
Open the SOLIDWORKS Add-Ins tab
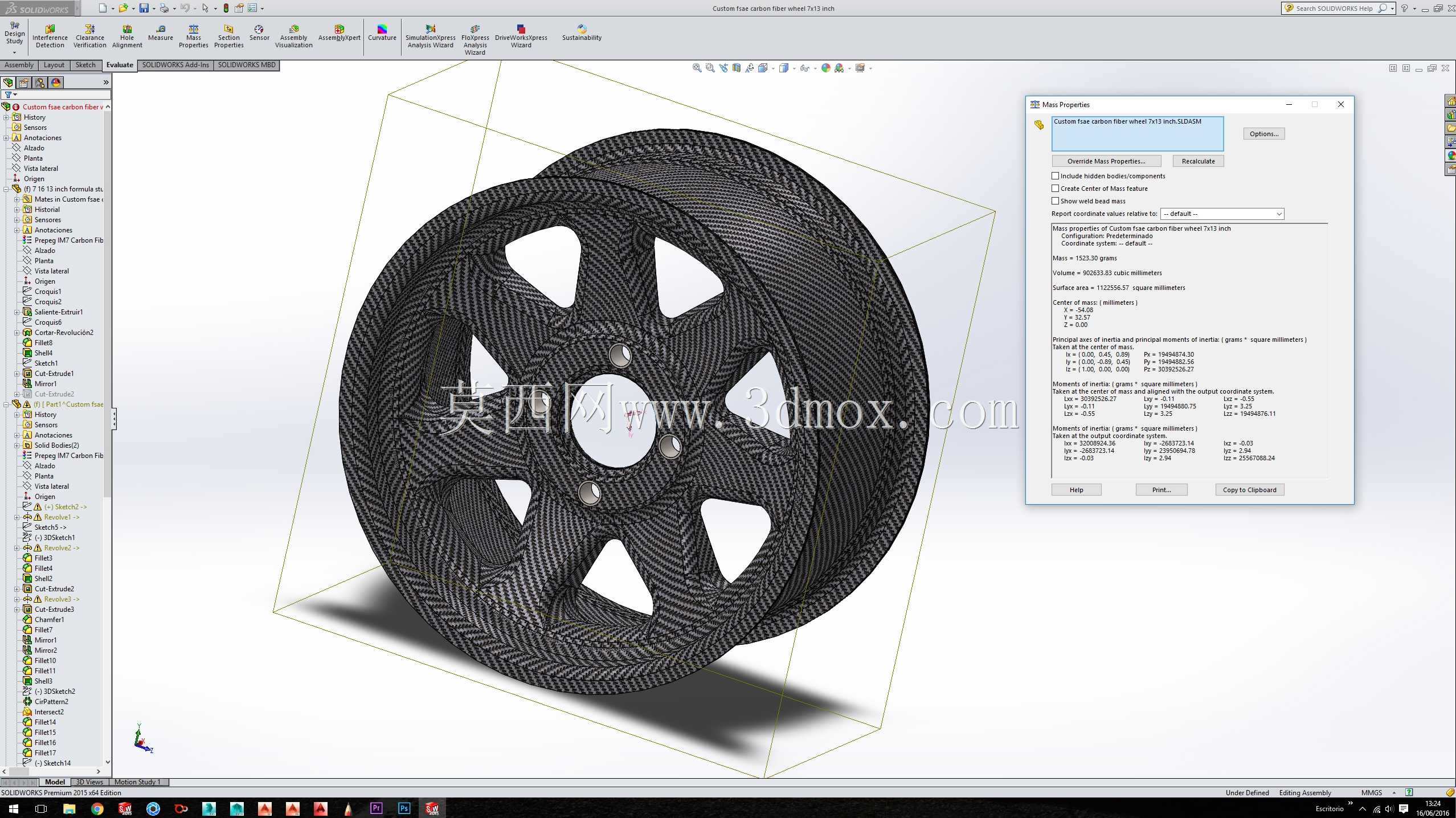pos(175,65)
